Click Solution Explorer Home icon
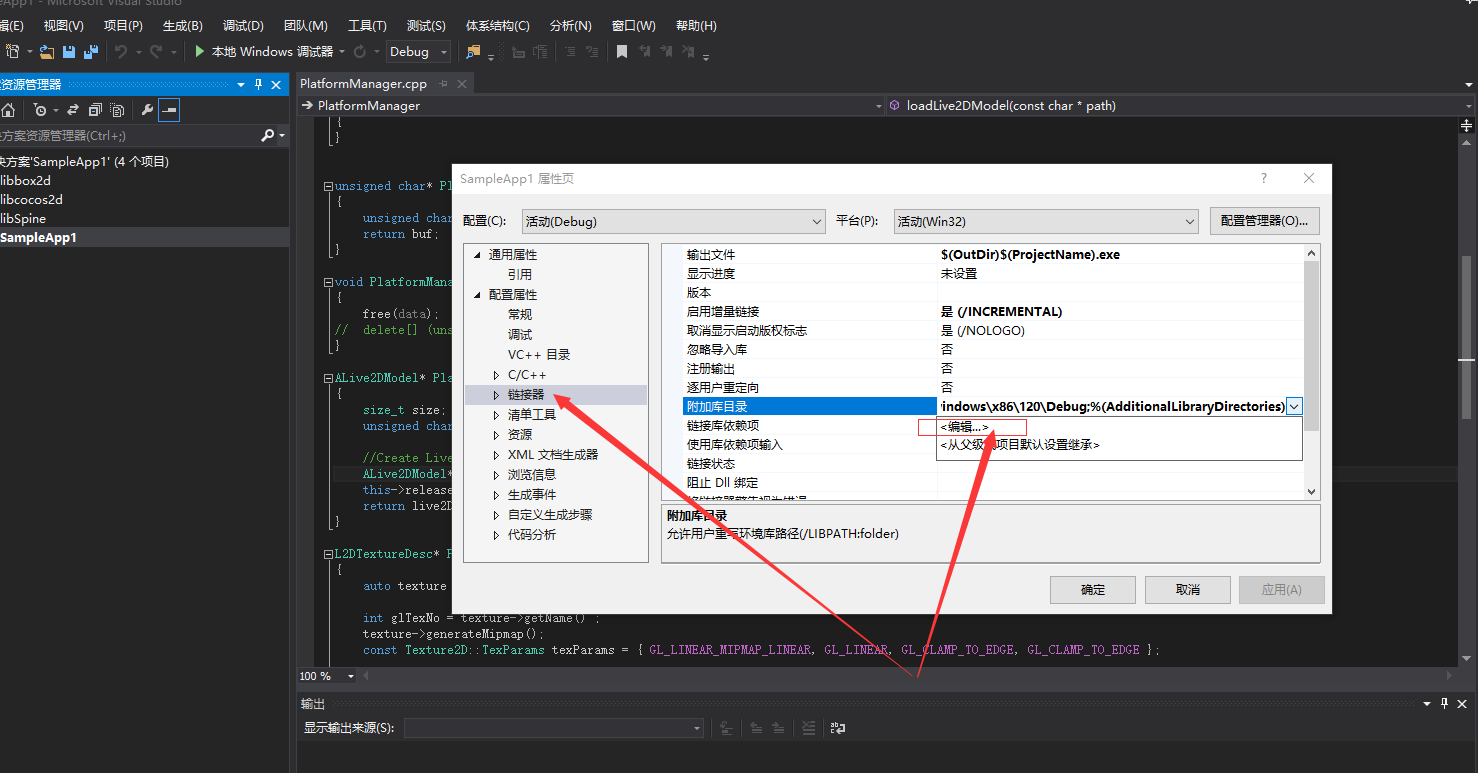 click(8, 110)
